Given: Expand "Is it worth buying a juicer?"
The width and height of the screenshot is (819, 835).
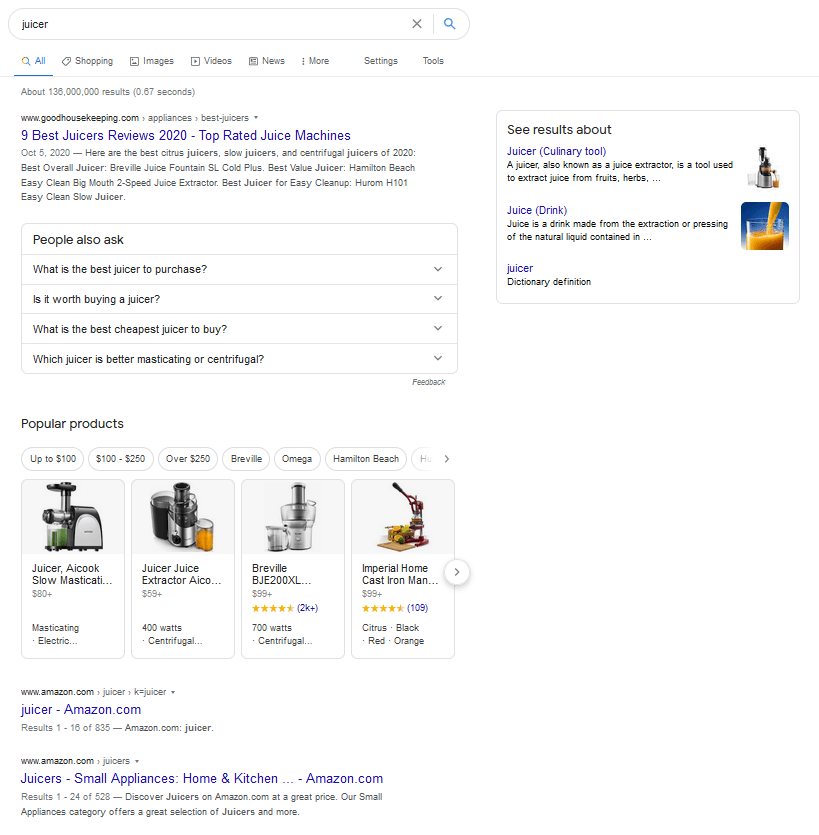Looking at the screenshot, I should point(239,299).
